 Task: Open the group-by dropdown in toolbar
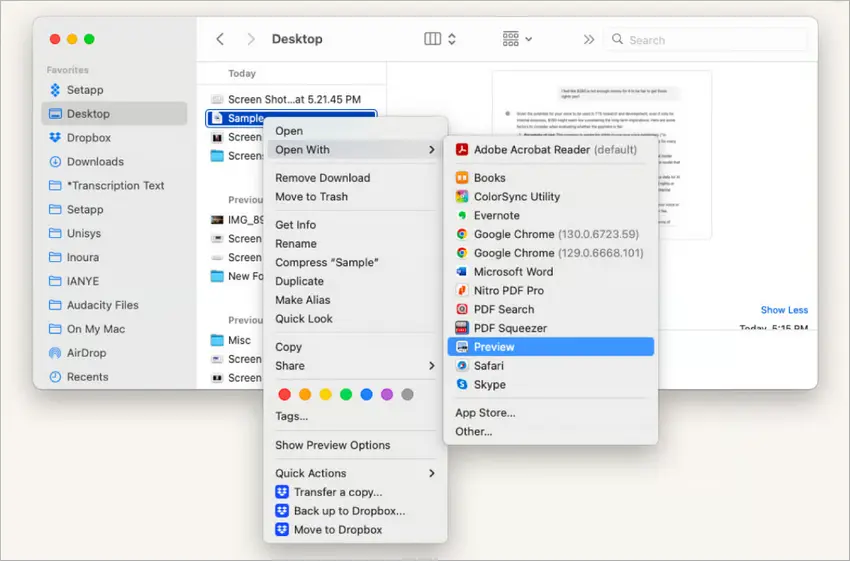517,39
